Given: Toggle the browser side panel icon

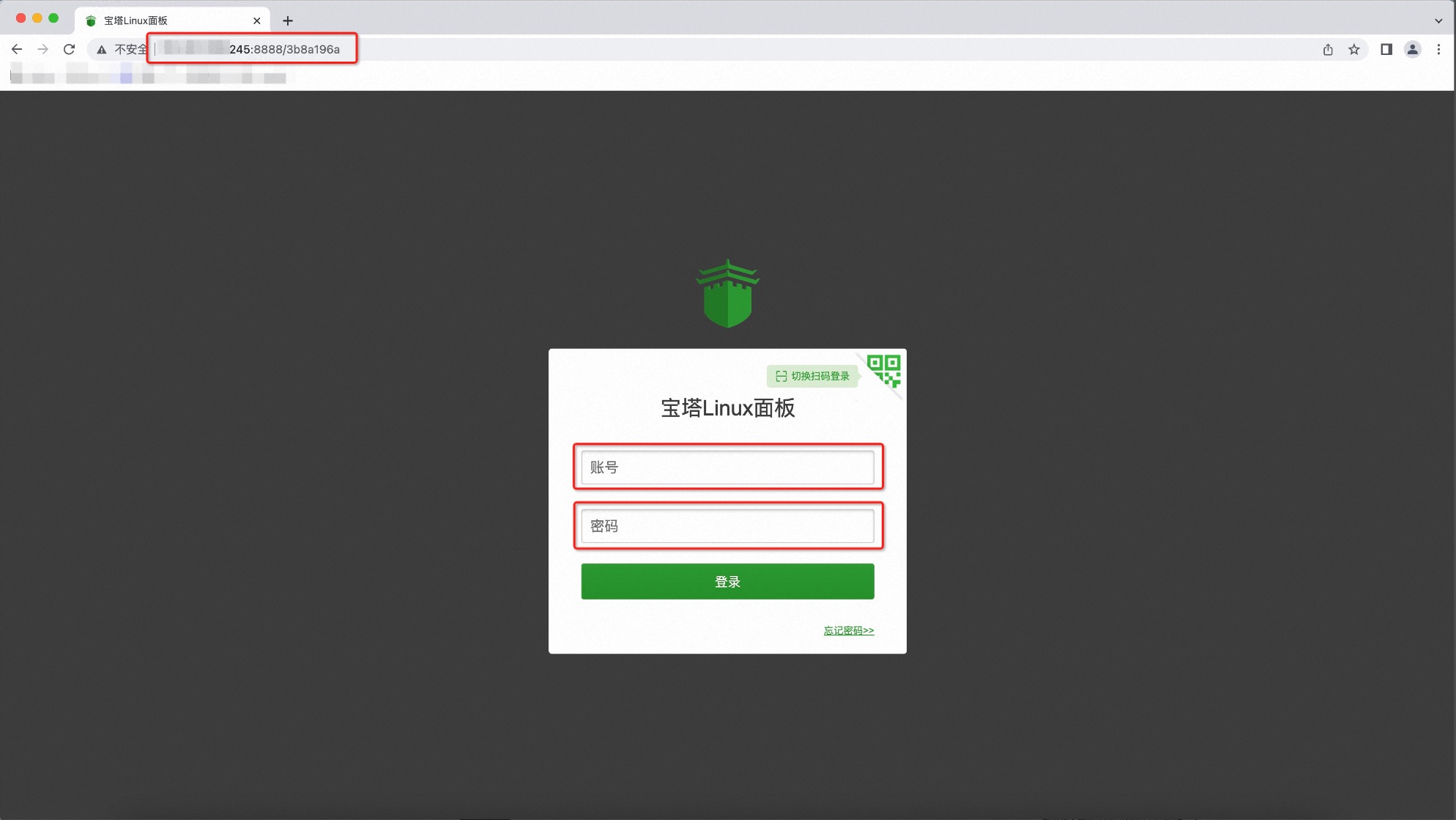Looking at the screenshot, I should point(1386,49).
